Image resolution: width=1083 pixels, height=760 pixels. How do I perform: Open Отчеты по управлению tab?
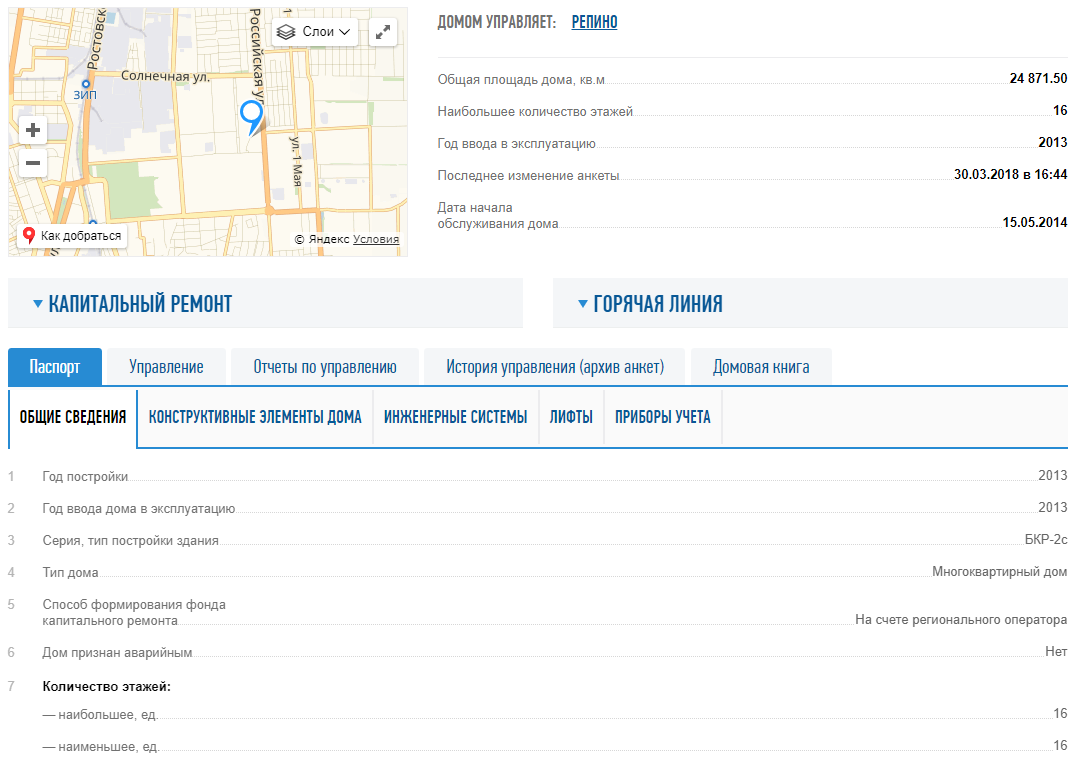(325, 367)
